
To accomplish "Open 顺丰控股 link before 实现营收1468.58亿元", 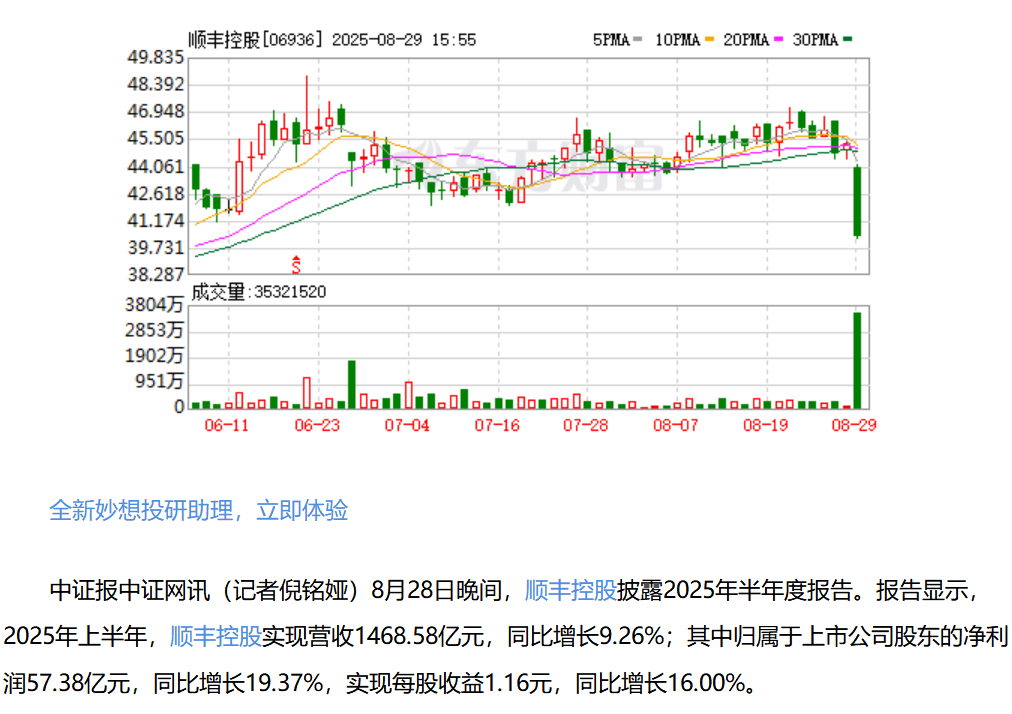I will click(216, 636).
